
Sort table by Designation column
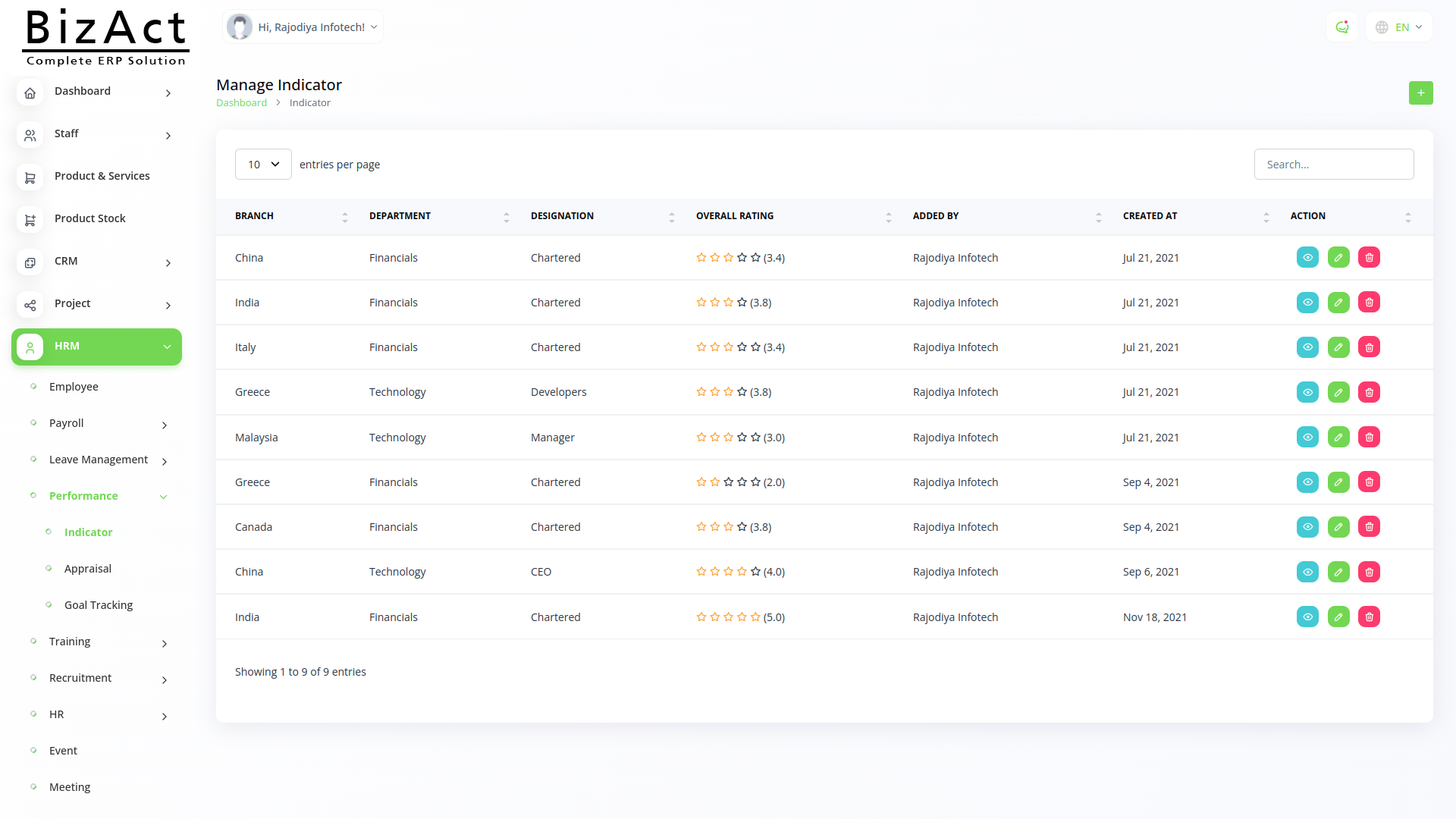click(x=603, y=216)
